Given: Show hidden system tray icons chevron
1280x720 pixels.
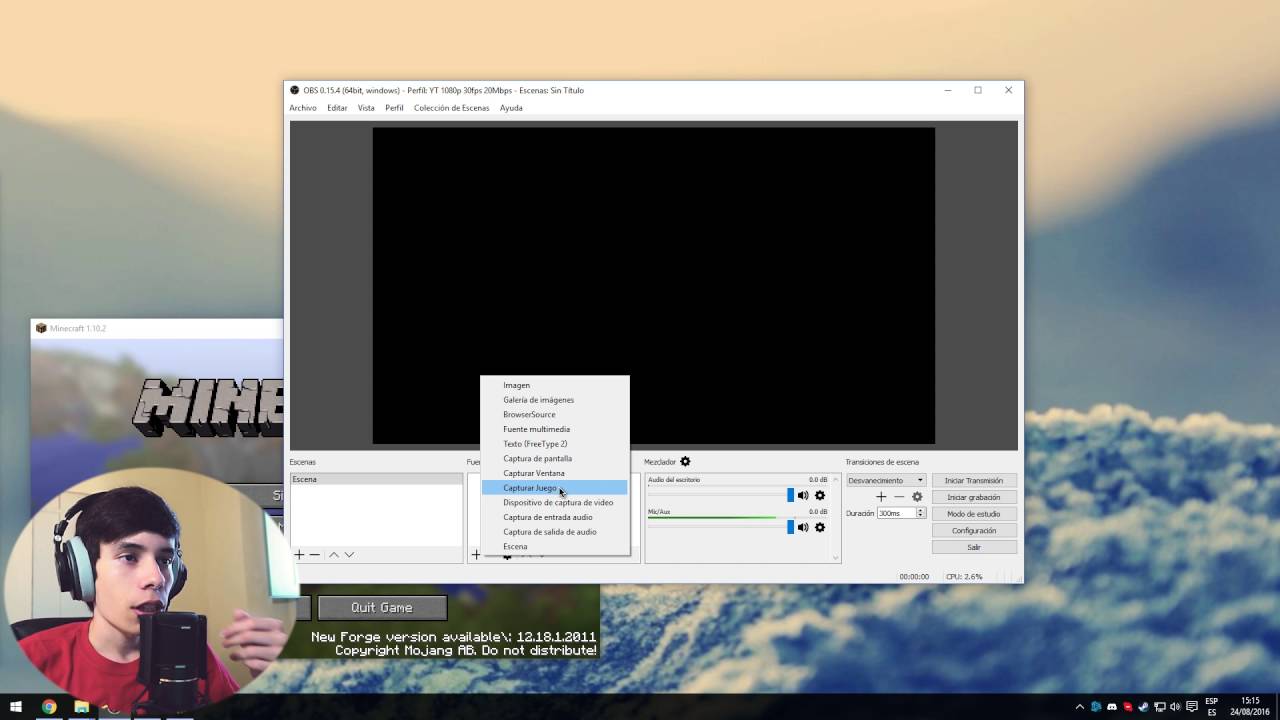Looking at the screenshot, I should point(1079,707).
